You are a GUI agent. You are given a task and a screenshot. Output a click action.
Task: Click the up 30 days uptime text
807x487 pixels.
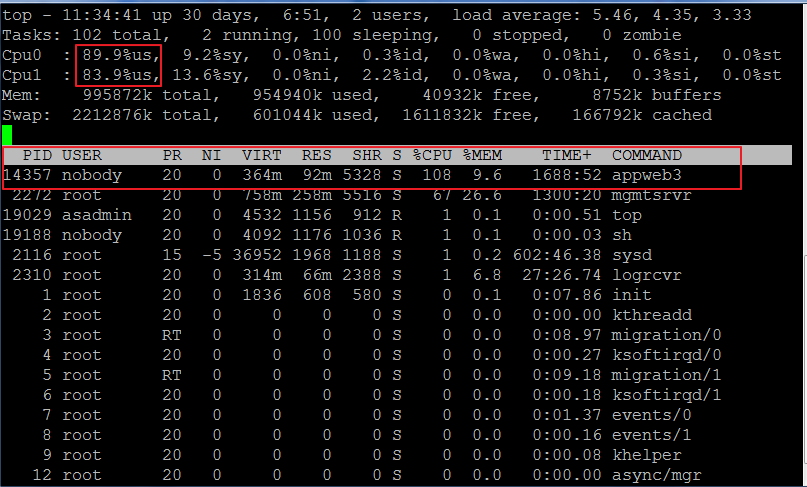(x=206, y=15)
